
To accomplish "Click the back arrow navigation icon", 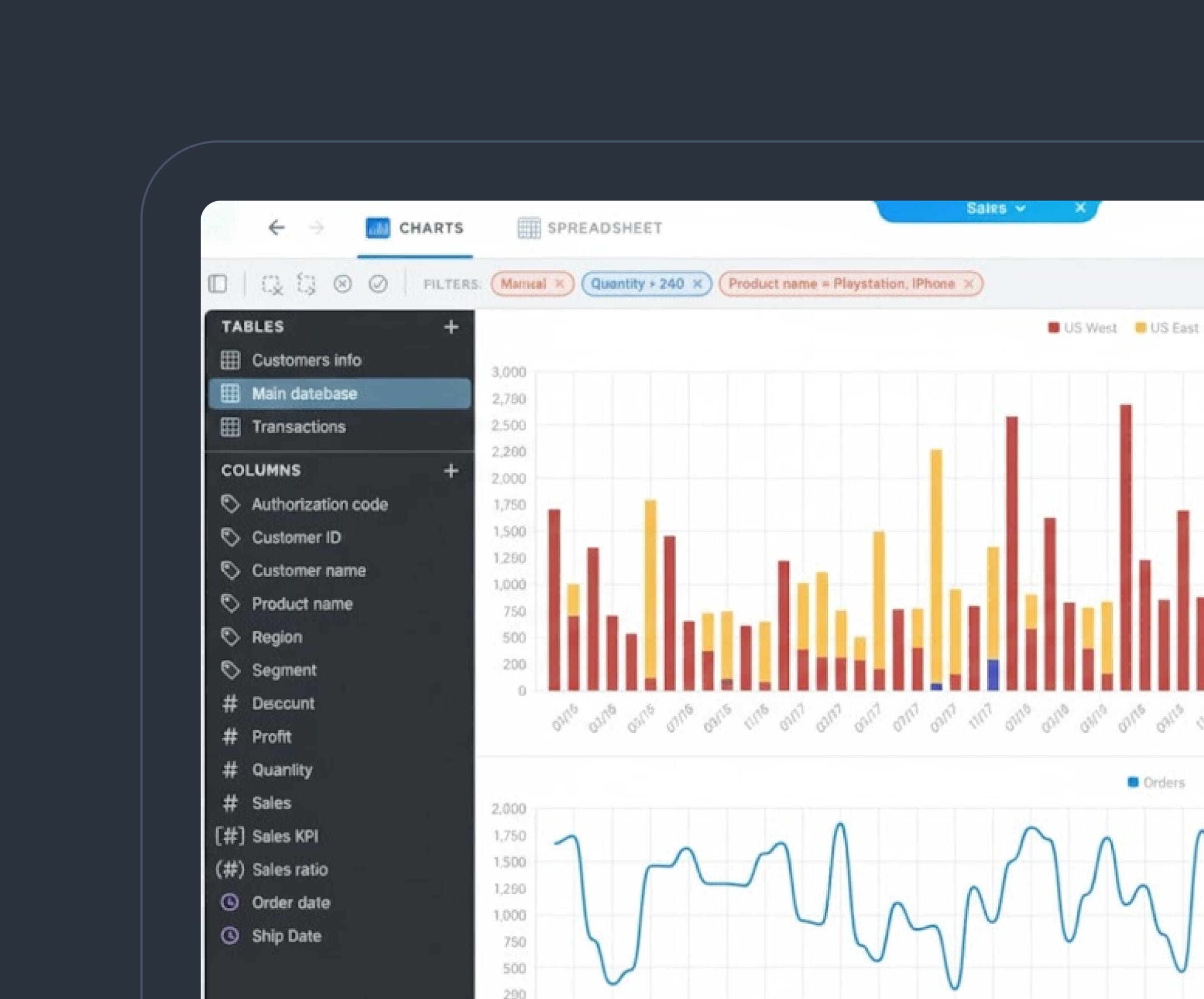I will tap(276, 228).
